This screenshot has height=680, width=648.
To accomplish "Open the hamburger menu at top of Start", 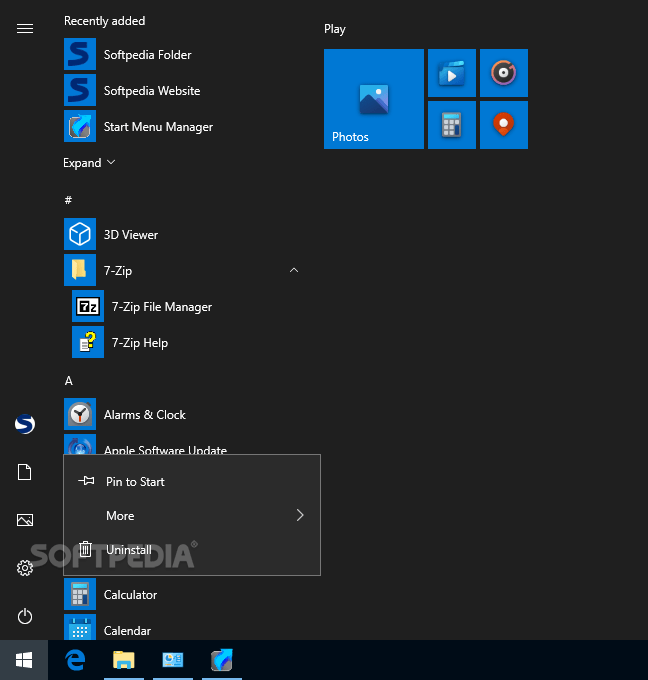I will 25,29.
